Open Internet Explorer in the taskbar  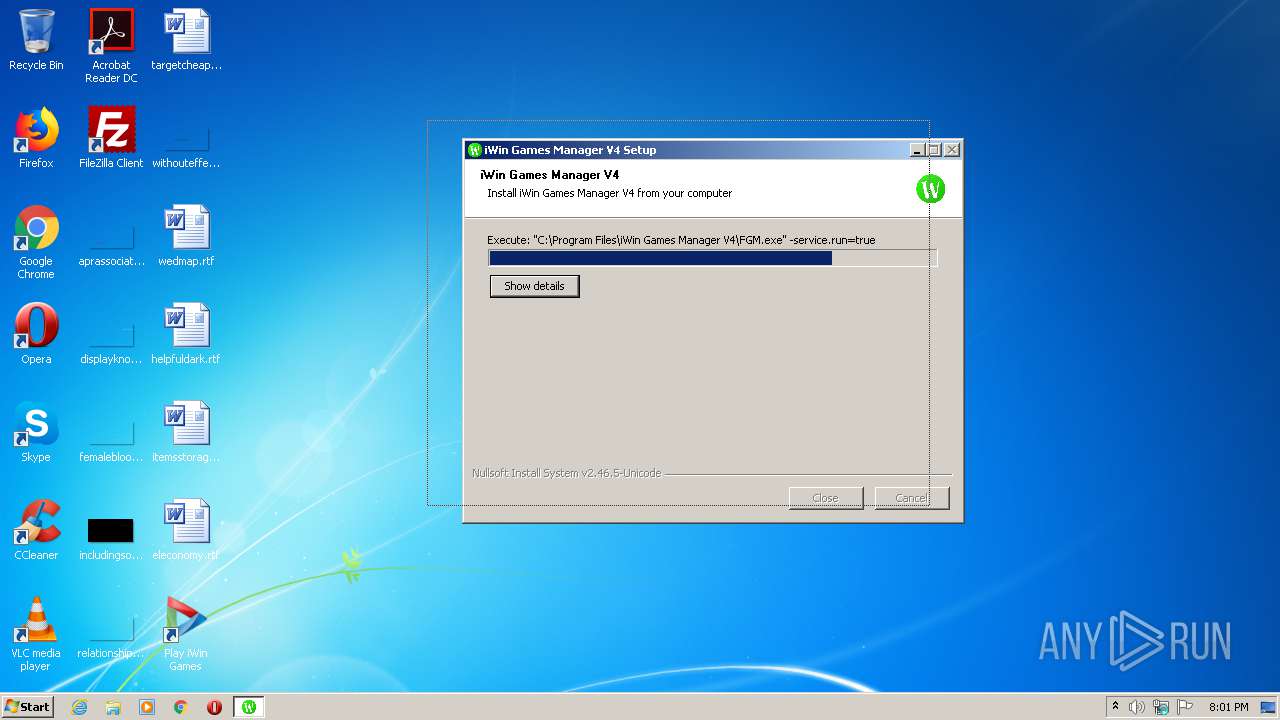click(80, 707)
